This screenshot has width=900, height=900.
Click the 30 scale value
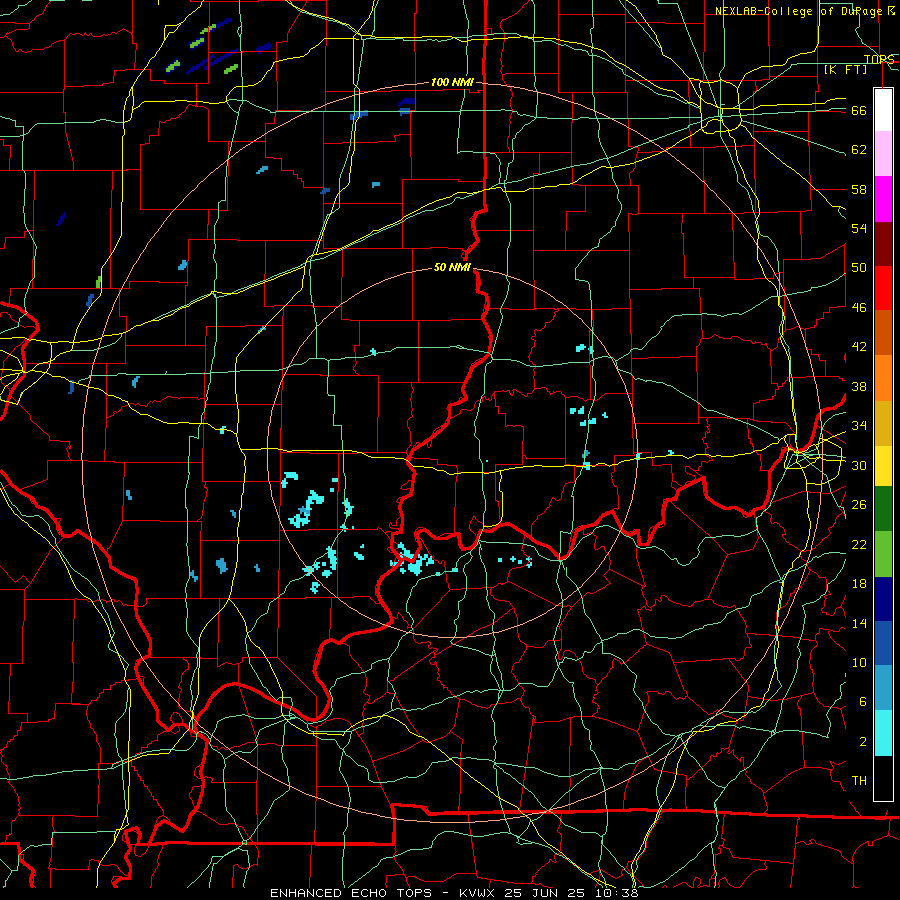tap(859, 465)
